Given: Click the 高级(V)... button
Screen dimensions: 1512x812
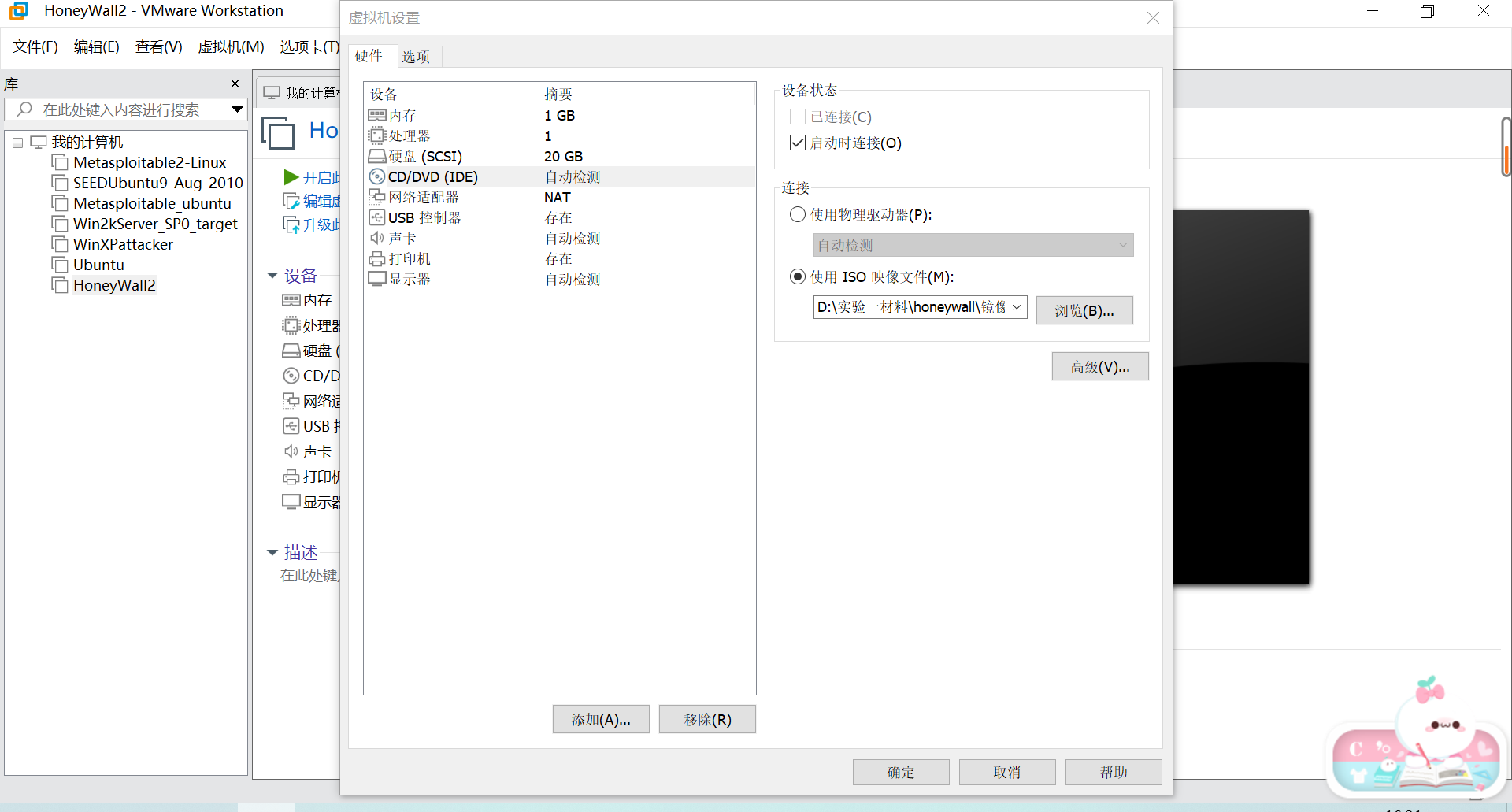Looking at the screenshot, I should [x=1100, y=366].
